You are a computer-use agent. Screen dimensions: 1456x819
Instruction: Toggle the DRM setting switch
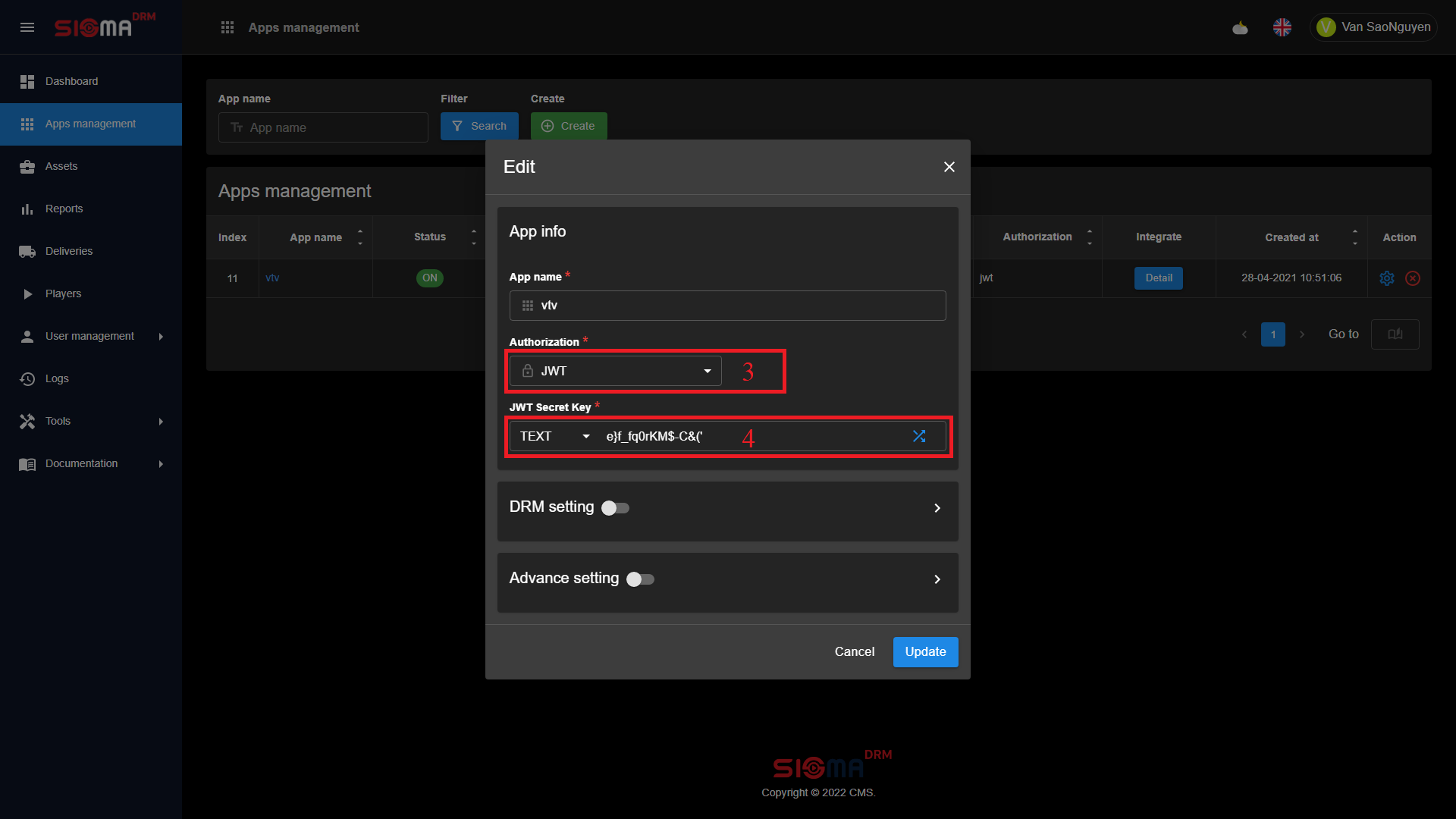[x=614, y=508]
